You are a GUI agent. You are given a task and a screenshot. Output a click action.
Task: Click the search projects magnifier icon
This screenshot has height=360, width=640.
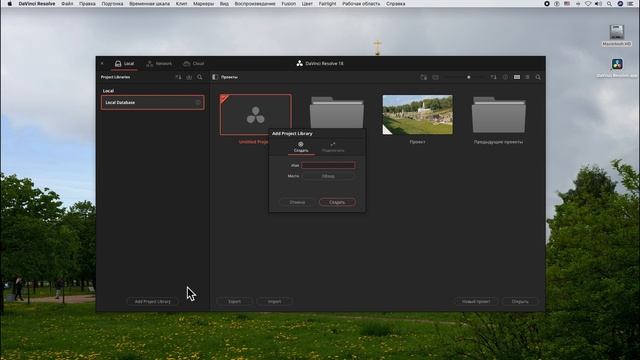[x=538, y=77]
